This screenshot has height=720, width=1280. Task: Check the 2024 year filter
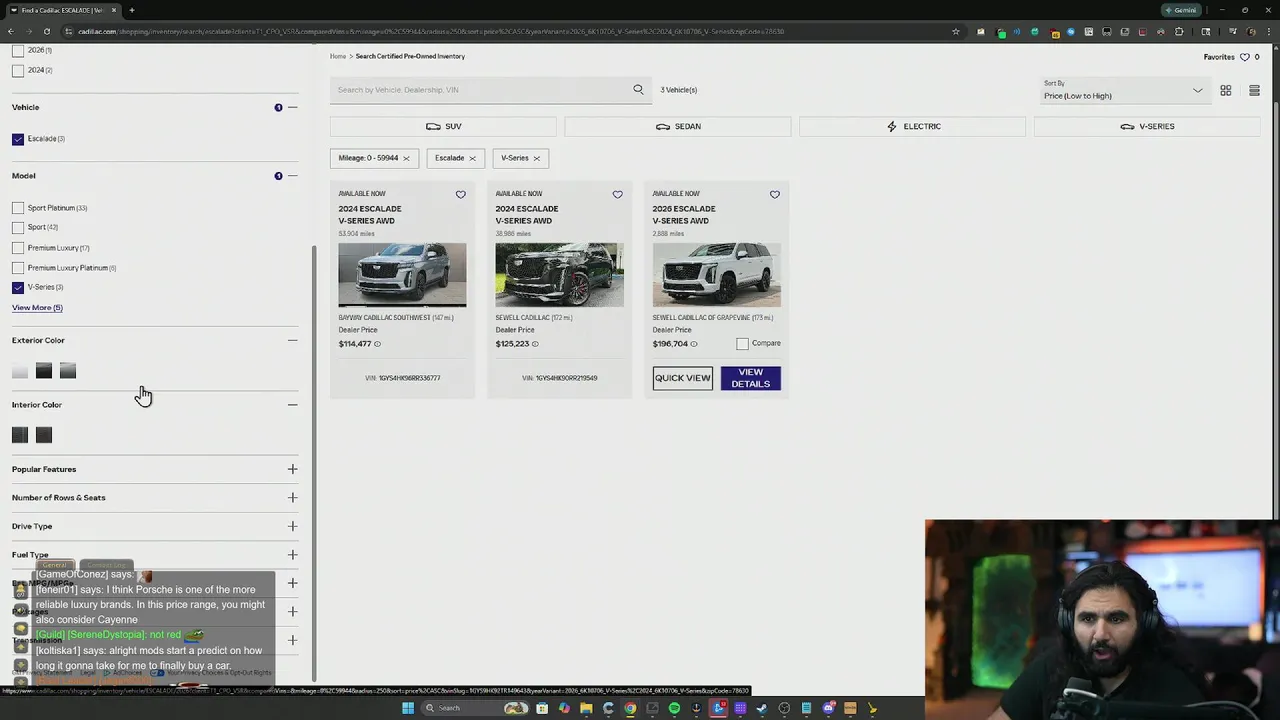click(x=18, y=70)
